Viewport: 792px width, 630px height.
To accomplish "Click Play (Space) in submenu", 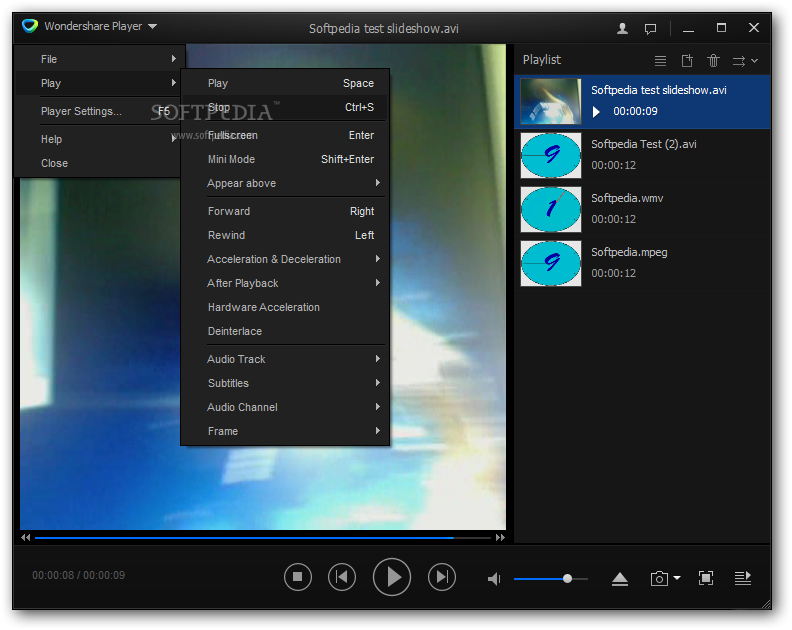I will [285, 83].
